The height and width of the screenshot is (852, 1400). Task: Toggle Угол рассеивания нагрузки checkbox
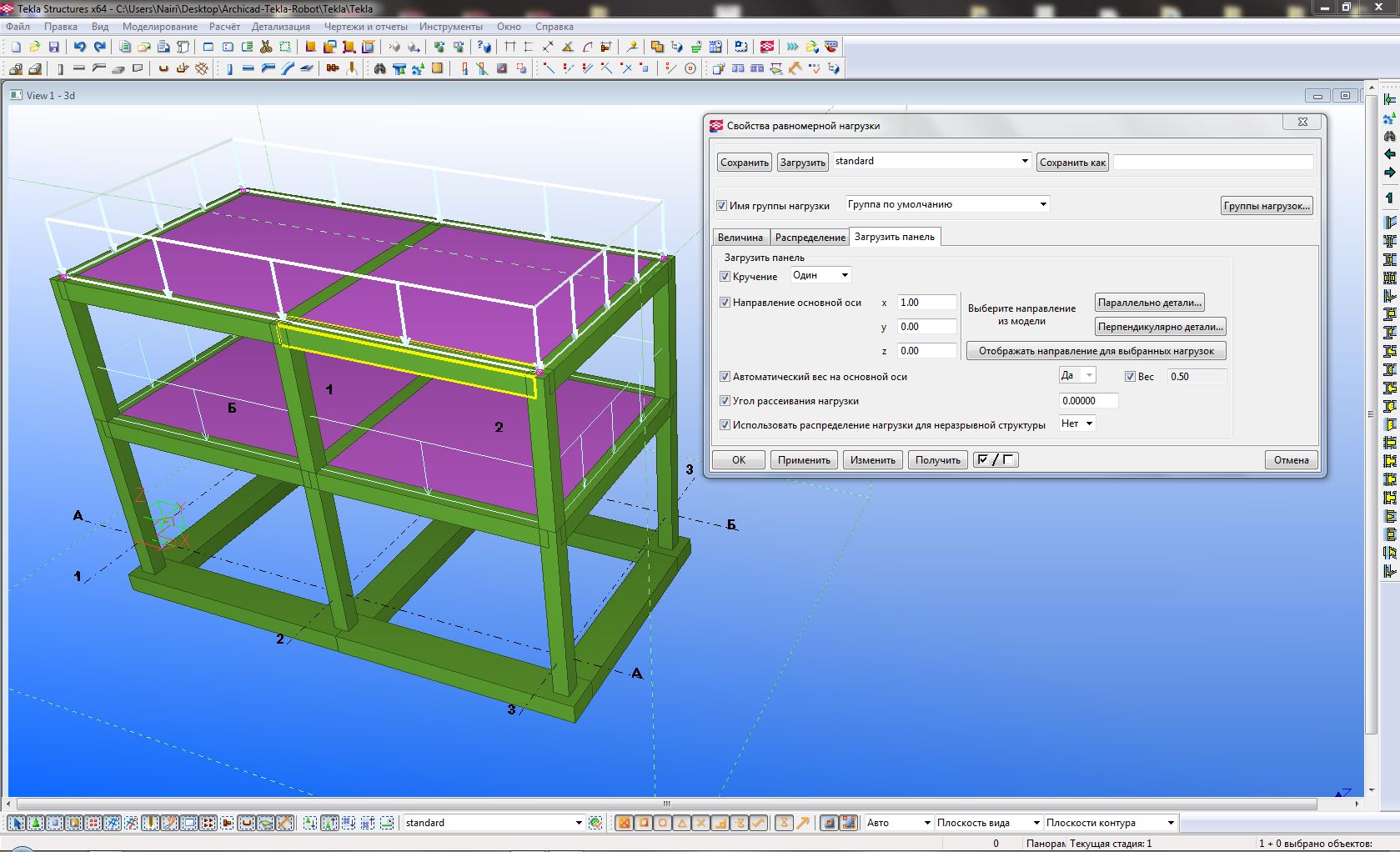(725, 401)
